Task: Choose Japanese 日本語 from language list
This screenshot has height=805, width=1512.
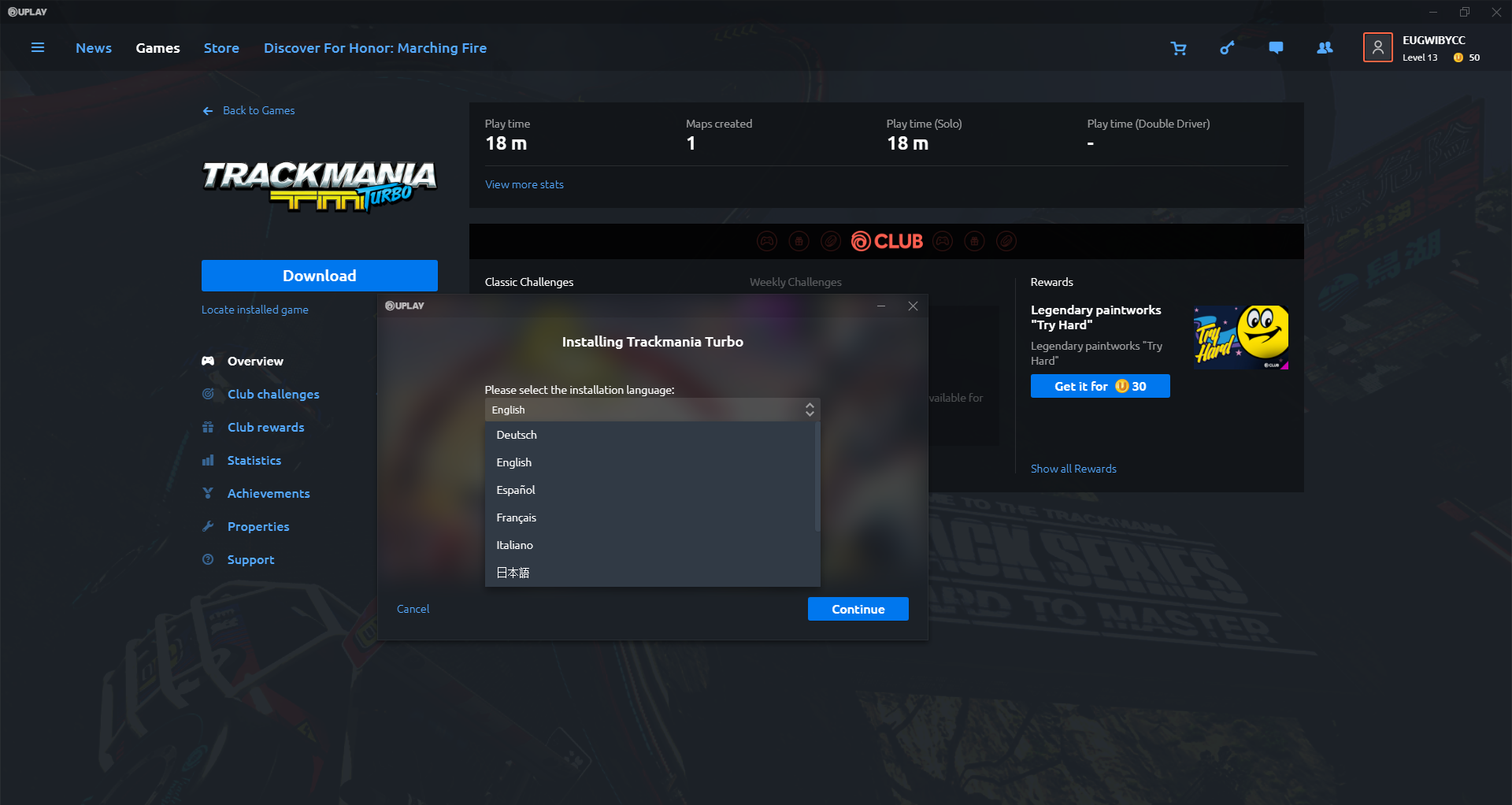Action: 653,573
